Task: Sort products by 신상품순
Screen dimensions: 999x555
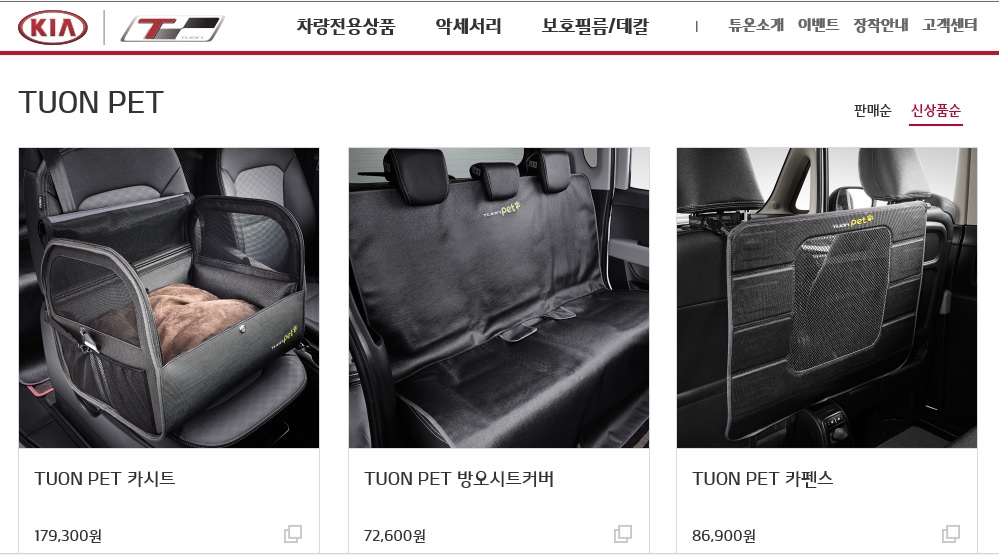Action: click(935, 111)
